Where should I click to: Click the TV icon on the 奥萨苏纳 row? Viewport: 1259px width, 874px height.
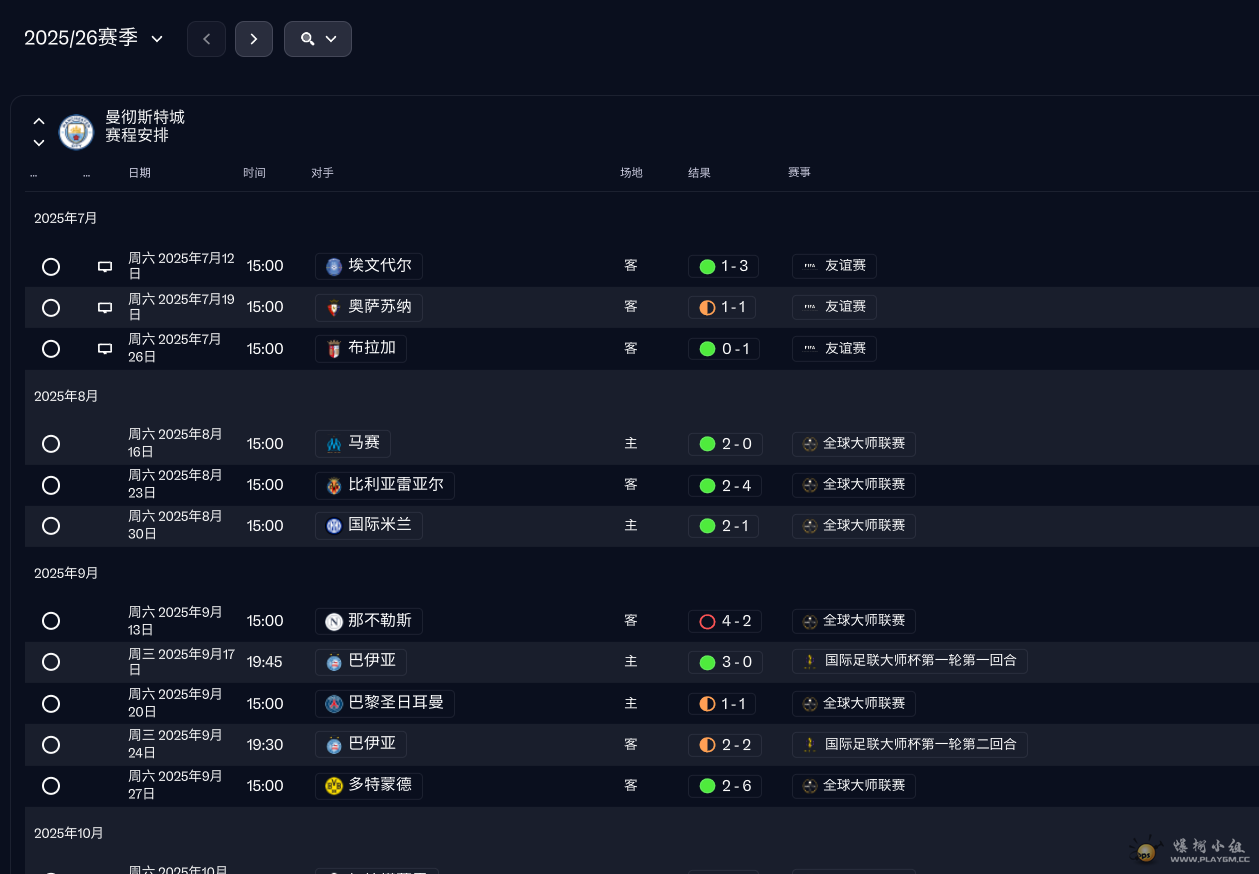click(x=105, y=308)
